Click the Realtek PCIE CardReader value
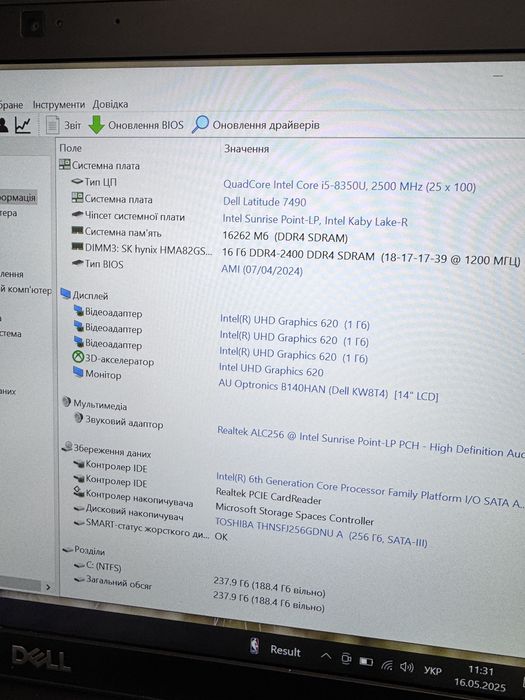This screenshot has height=700, width=525. point(269,496)
